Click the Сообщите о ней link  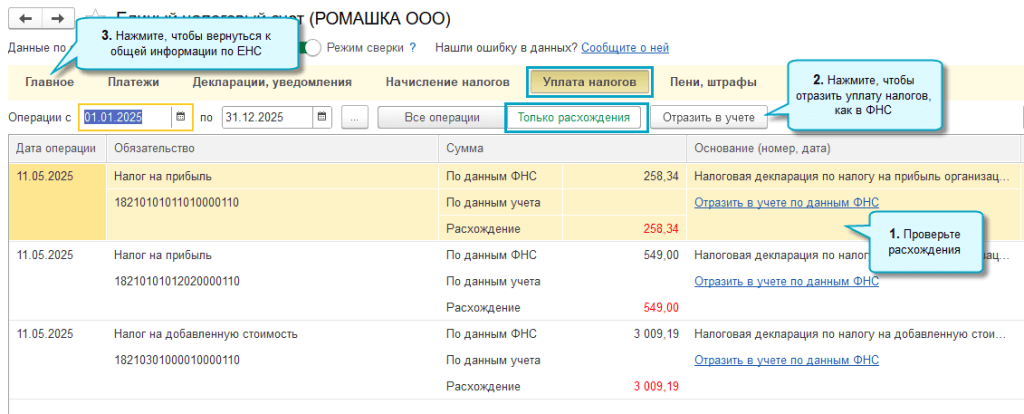[624, 48]
